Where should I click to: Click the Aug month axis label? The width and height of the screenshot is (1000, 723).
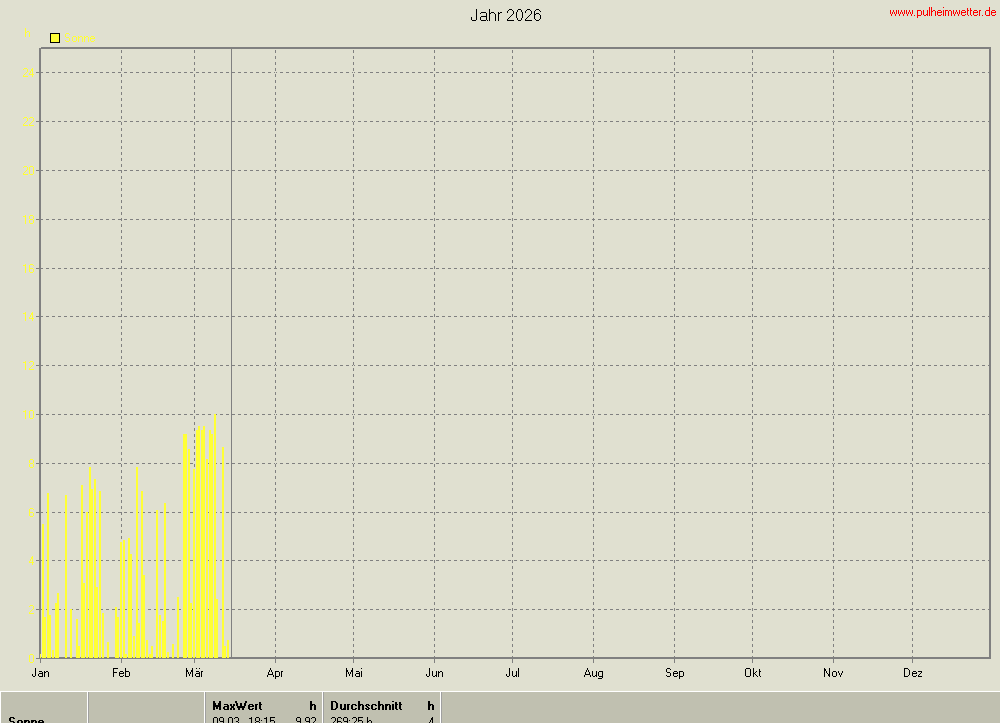point(593,673)
